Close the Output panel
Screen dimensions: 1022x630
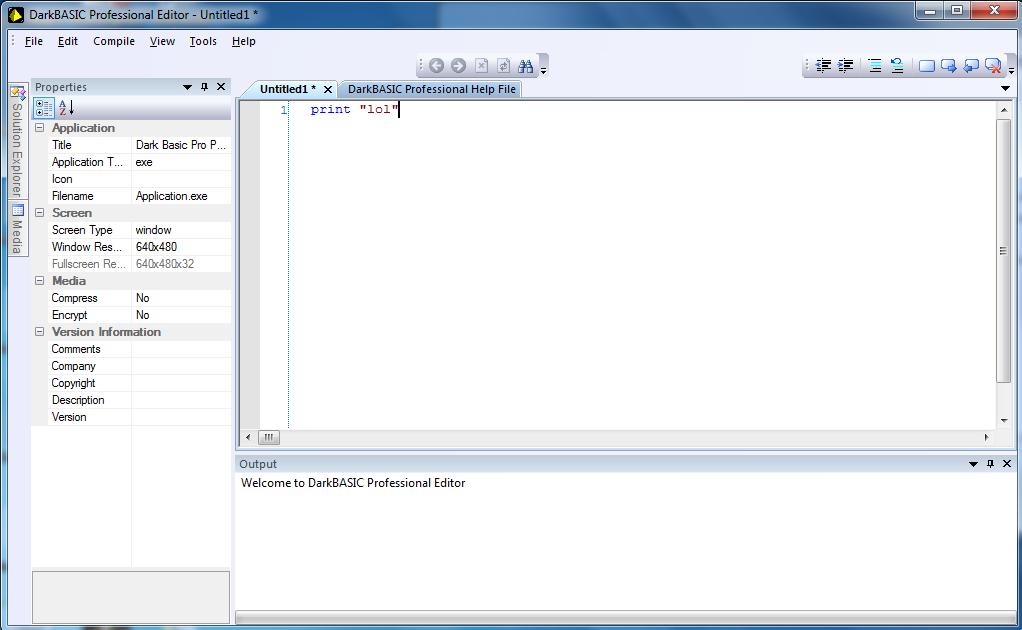(x=1007, y=464)
